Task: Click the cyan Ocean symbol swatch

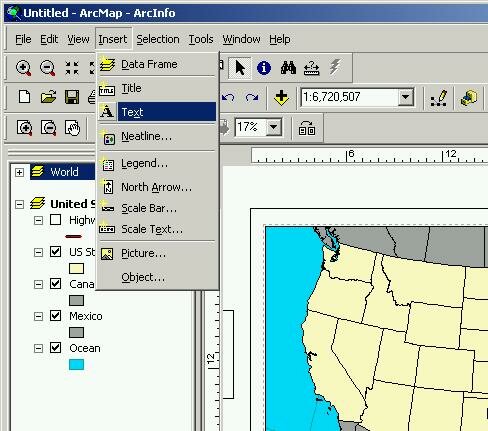Action: 76,364
